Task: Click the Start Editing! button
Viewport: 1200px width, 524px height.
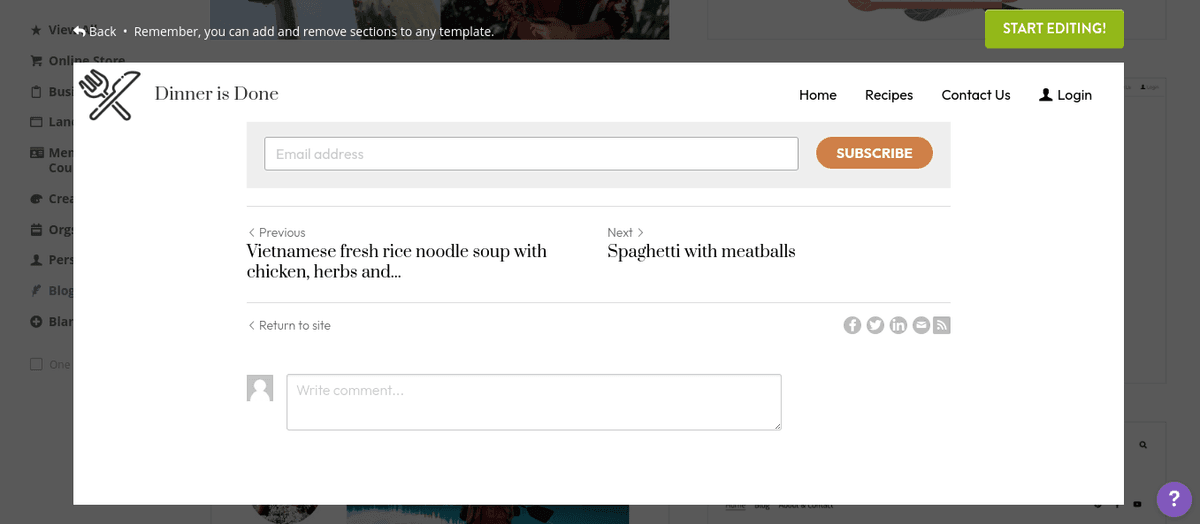Action: pyautogui.click(x=1054, y=29)
